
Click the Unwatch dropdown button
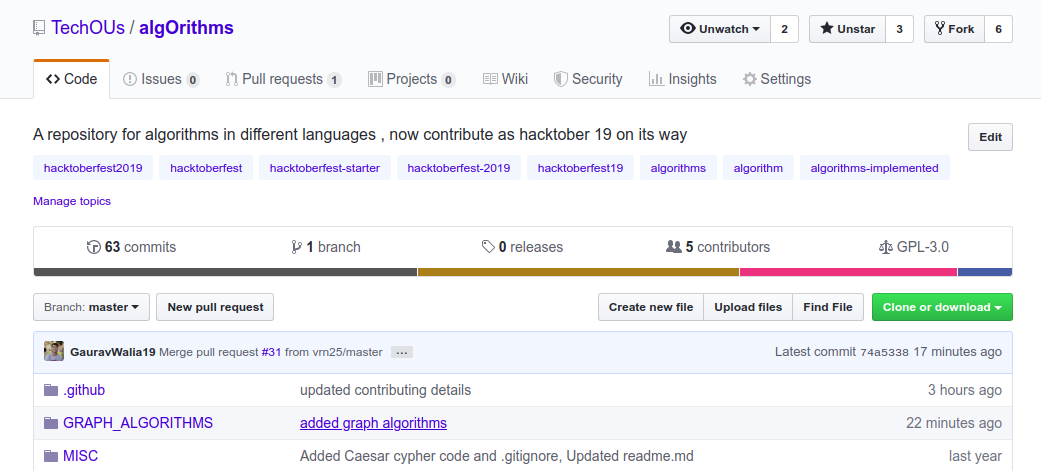click(720, 29)
